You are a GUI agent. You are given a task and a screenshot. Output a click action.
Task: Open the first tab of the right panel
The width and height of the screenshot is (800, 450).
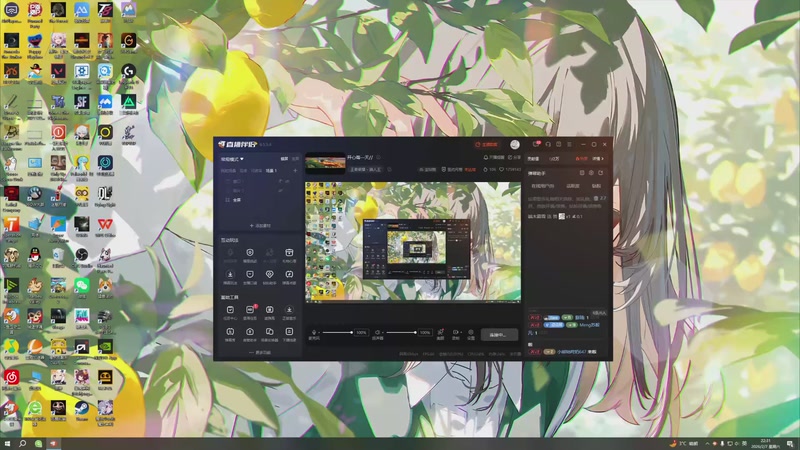point(533,159)
